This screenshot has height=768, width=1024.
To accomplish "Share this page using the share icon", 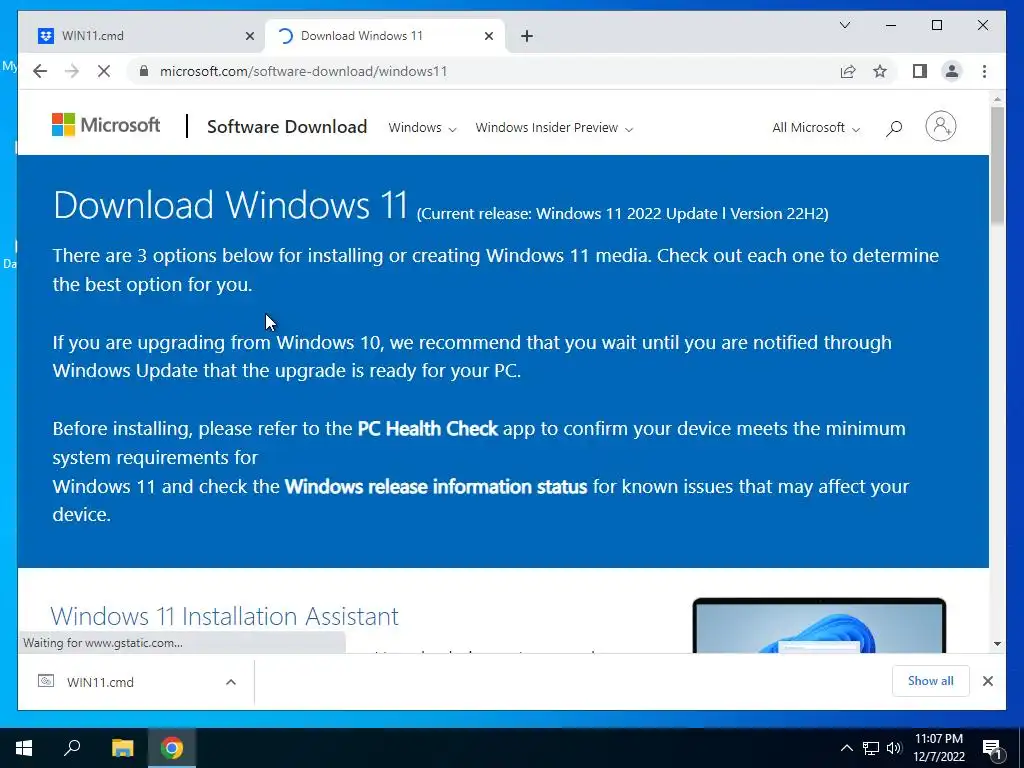I will coord(848,71).
